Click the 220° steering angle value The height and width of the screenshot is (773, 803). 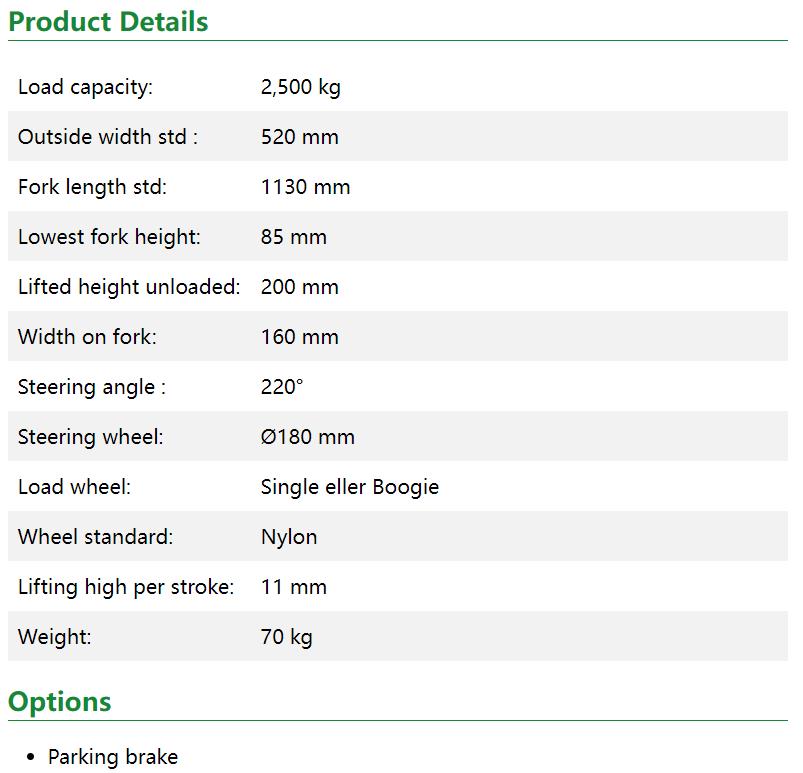tap(281, 387)
